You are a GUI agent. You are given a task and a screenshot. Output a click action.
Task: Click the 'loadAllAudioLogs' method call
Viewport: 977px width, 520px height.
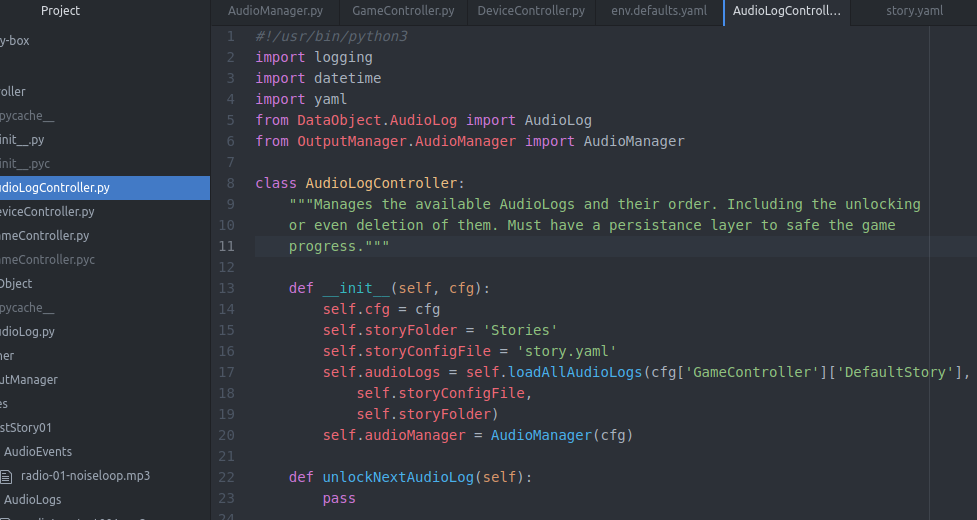coord(575,372)
